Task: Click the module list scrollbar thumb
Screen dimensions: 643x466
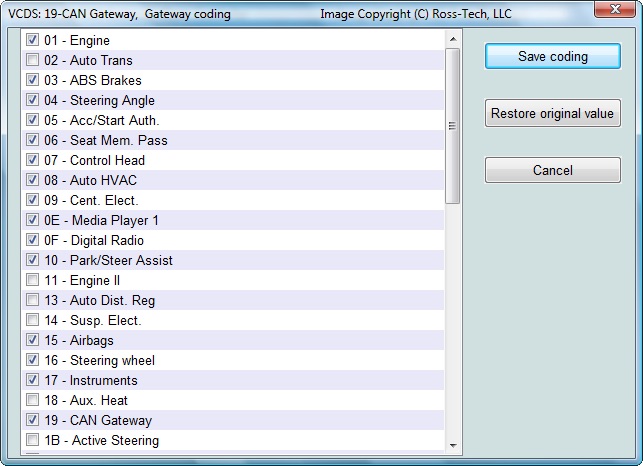Action: coord(453,126)
